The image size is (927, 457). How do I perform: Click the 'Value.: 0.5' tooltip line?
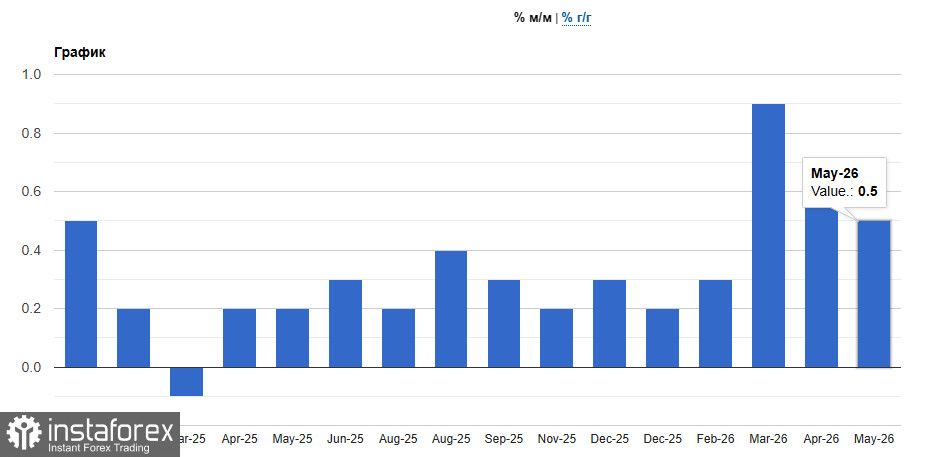[844, 192]
